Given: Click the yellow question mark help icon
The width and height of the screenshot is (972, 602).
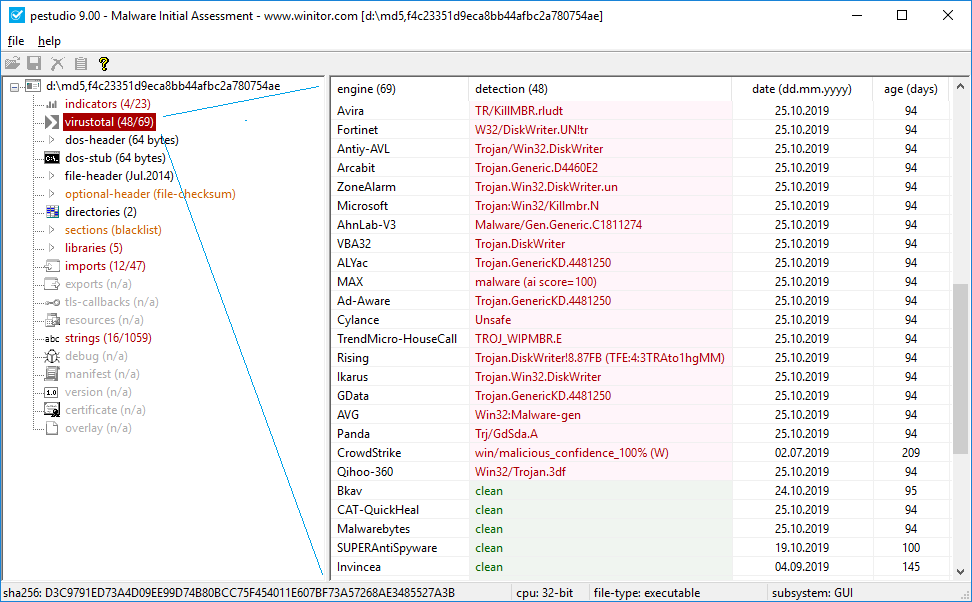Looking at the screenshot, I should [x=104, y=63].
